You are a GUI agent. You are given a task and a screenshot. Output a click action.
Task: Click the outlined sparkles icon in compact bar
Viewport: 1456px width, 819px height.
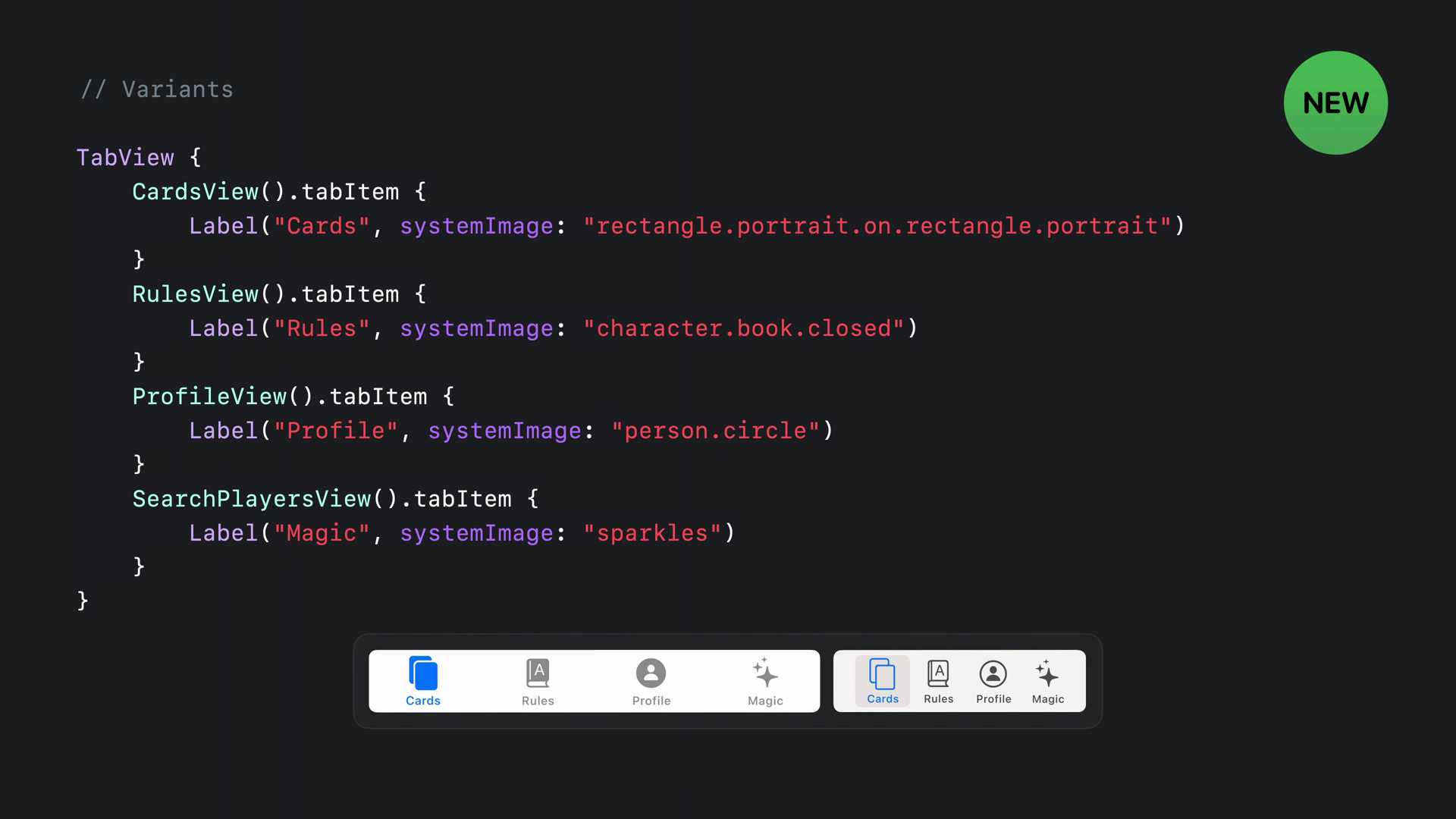1047,673
